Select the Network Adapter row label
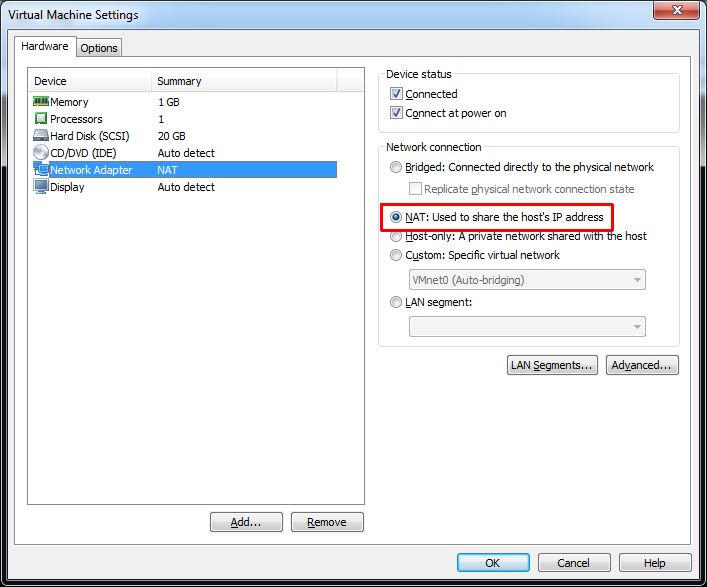Screen dimensions: 707x587 click(91, 170)
